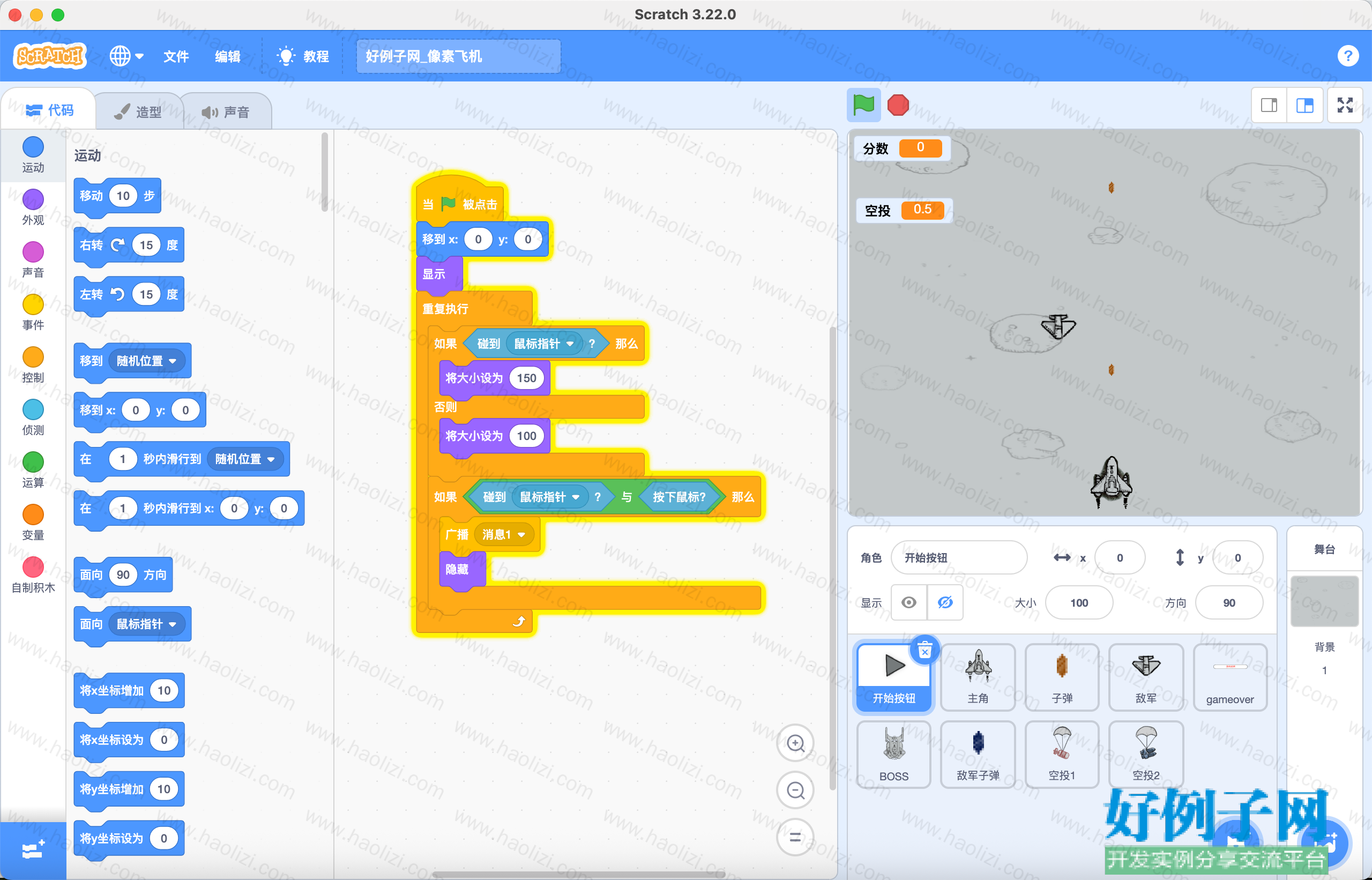Click the sprite x coordinate field
This screenshot has height=880, width=1372.
[x=1120, y=557]
